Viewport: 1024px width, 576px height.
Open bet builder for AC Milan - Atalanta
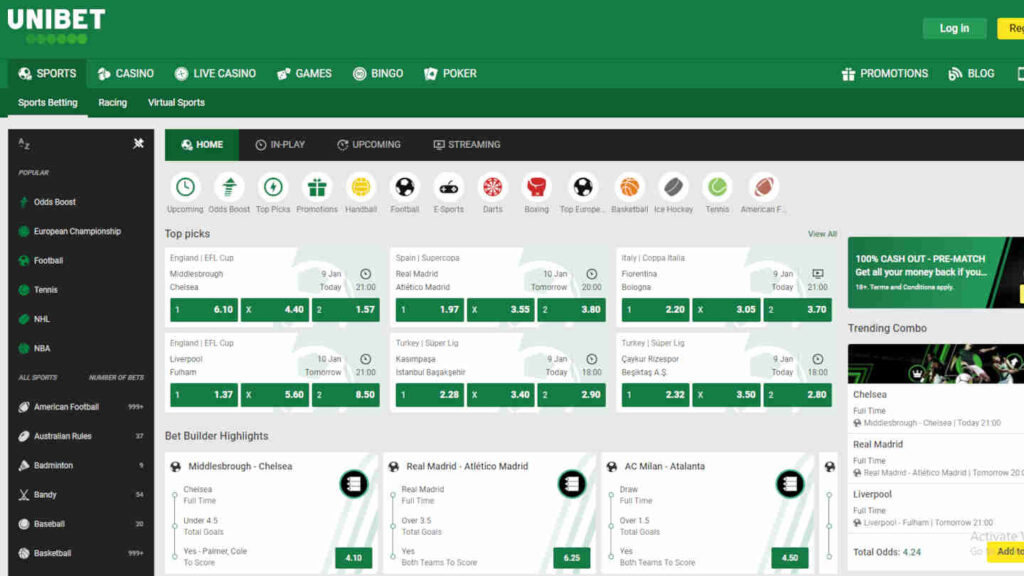click(790, 484)
